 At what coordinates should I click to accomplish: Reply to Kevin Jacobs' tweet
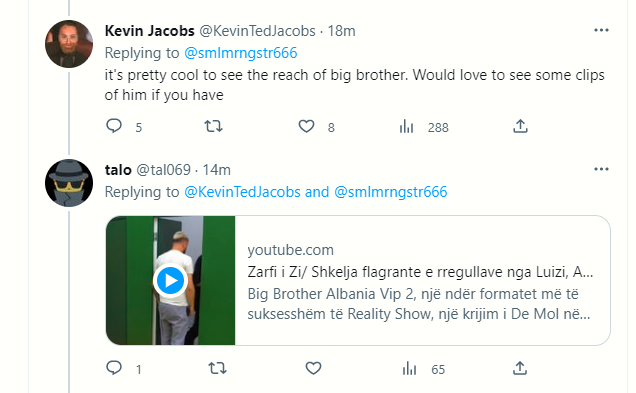pyautogui.click(x=114, y=126)
